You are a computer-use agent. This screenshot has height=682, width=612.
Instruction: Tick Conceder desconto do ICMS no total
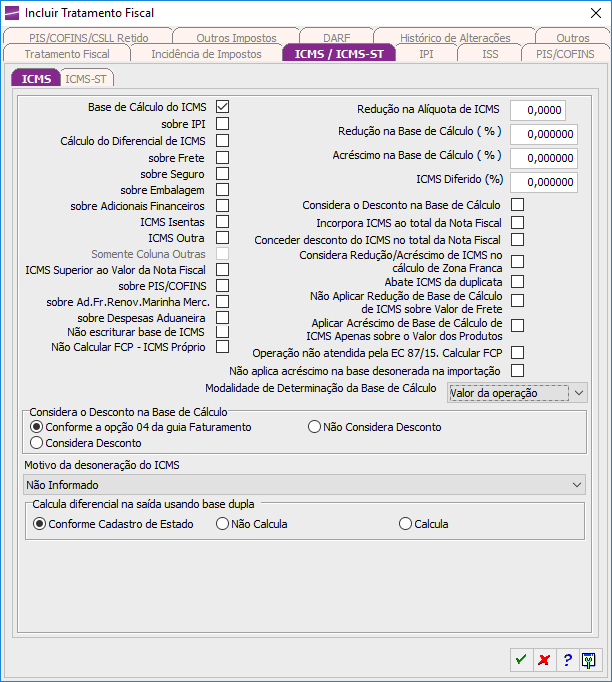[x=518, y=240]
